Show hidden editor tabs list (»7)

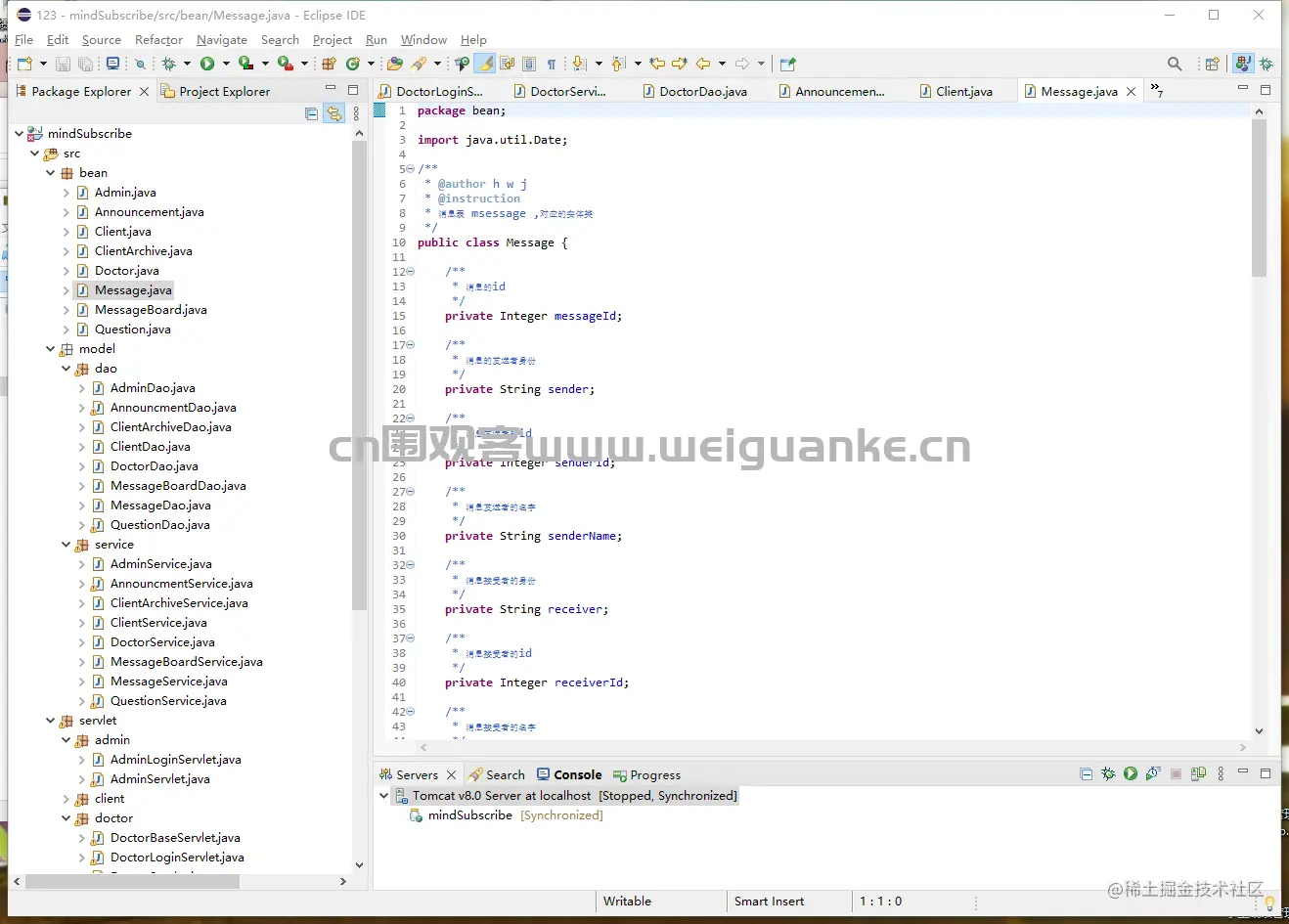pyautogui.click(x=1156, y=90)
